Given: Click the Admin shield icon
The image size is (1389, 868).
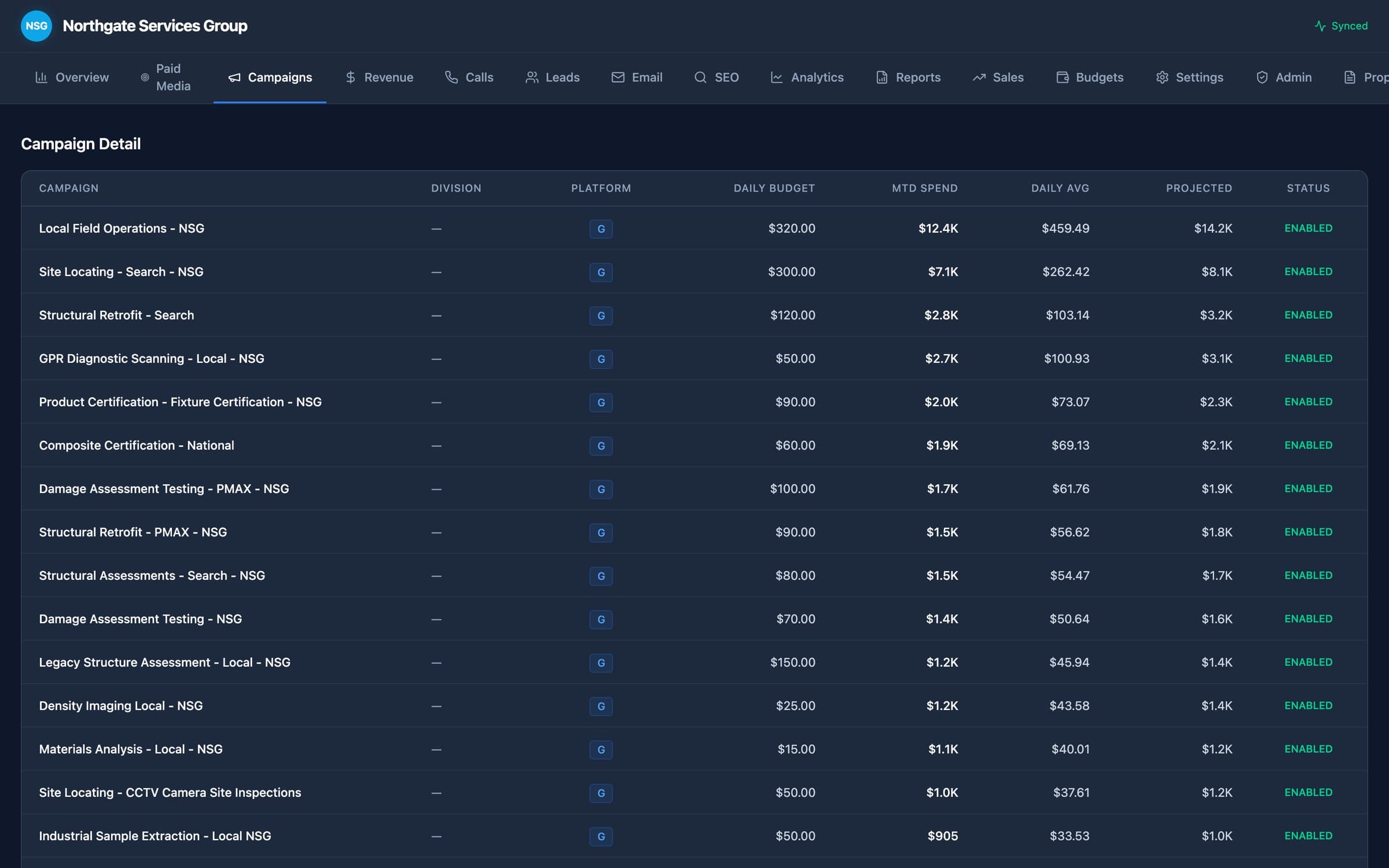Looking at the screenshot, I should click(1262, 77).
